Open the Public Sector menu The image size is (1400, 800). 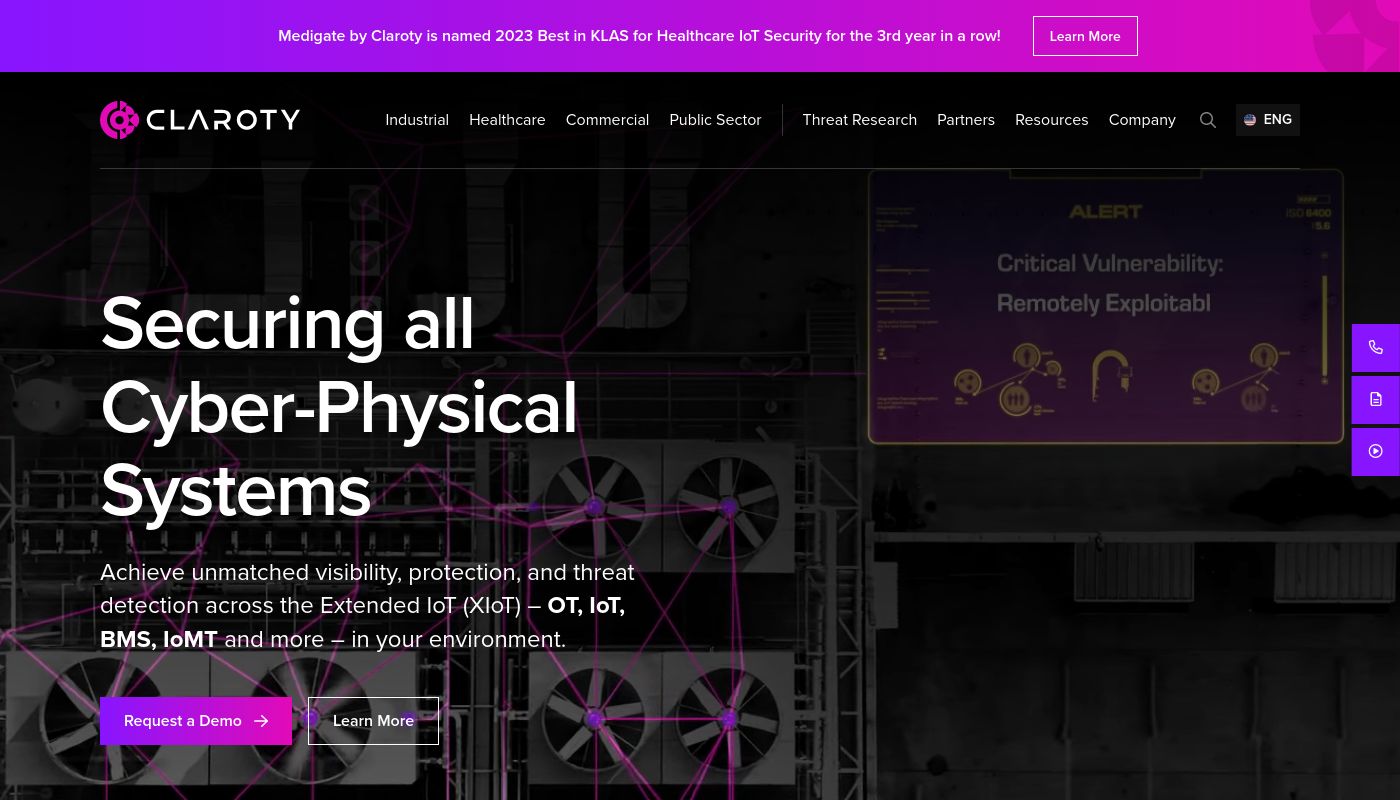[715, 120]
